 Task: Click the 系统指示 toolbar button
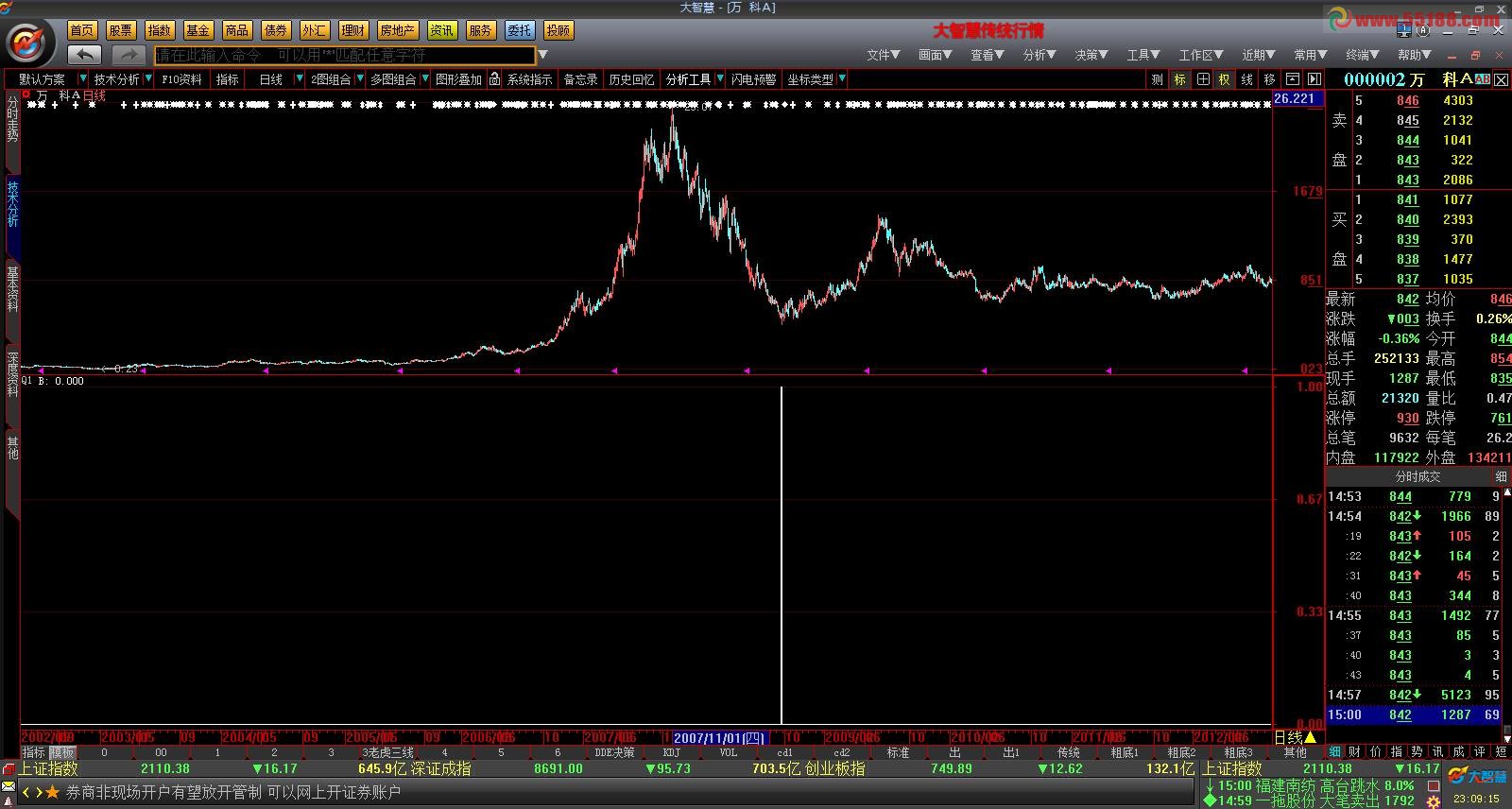(529, 79)
